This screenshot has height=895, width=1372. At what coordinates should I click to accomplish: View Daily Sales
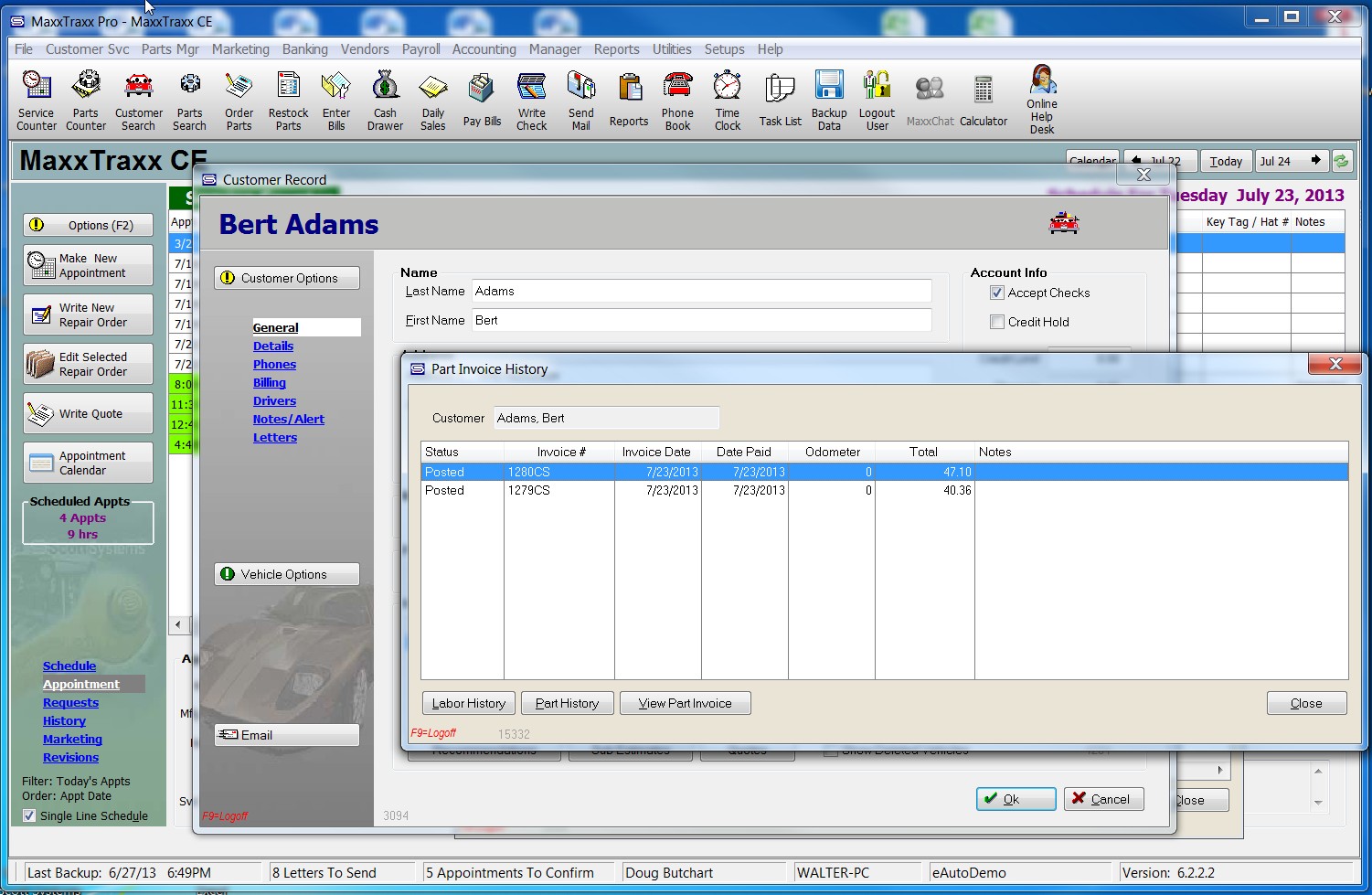pyautogui.click(x=433, y=101)
